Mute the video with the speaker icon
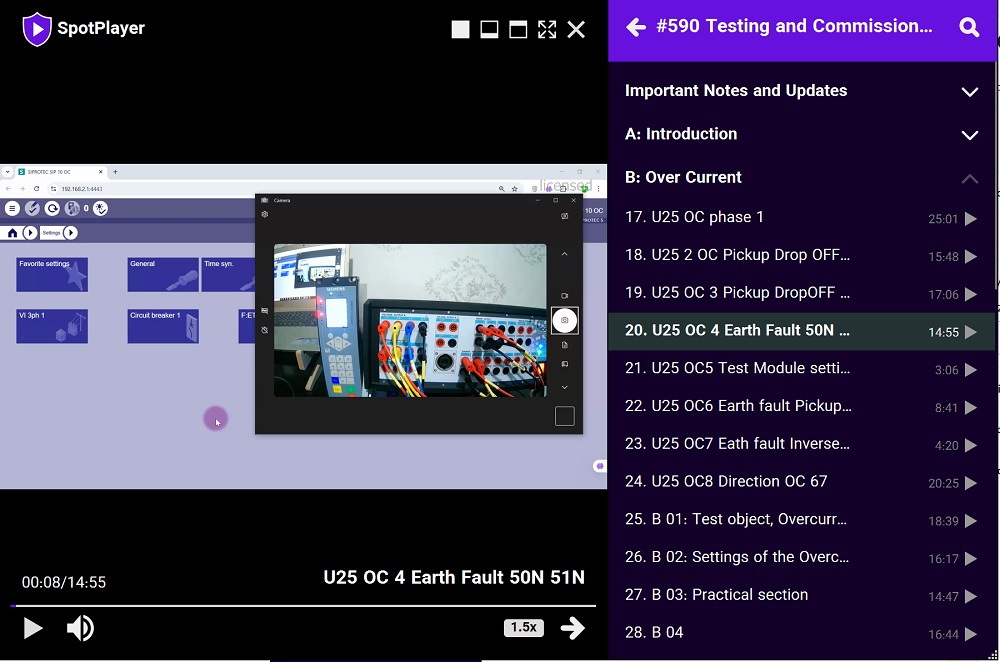The width and height of the screenshot is (1000, 662). tap(80, 628)
